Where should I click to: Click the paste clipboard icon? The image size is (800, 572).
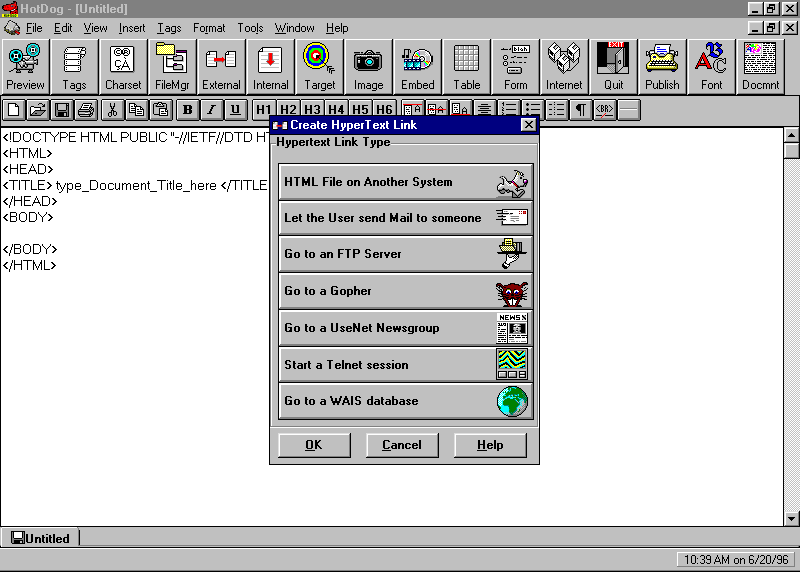pyautogui.click(x=160, y=110)
